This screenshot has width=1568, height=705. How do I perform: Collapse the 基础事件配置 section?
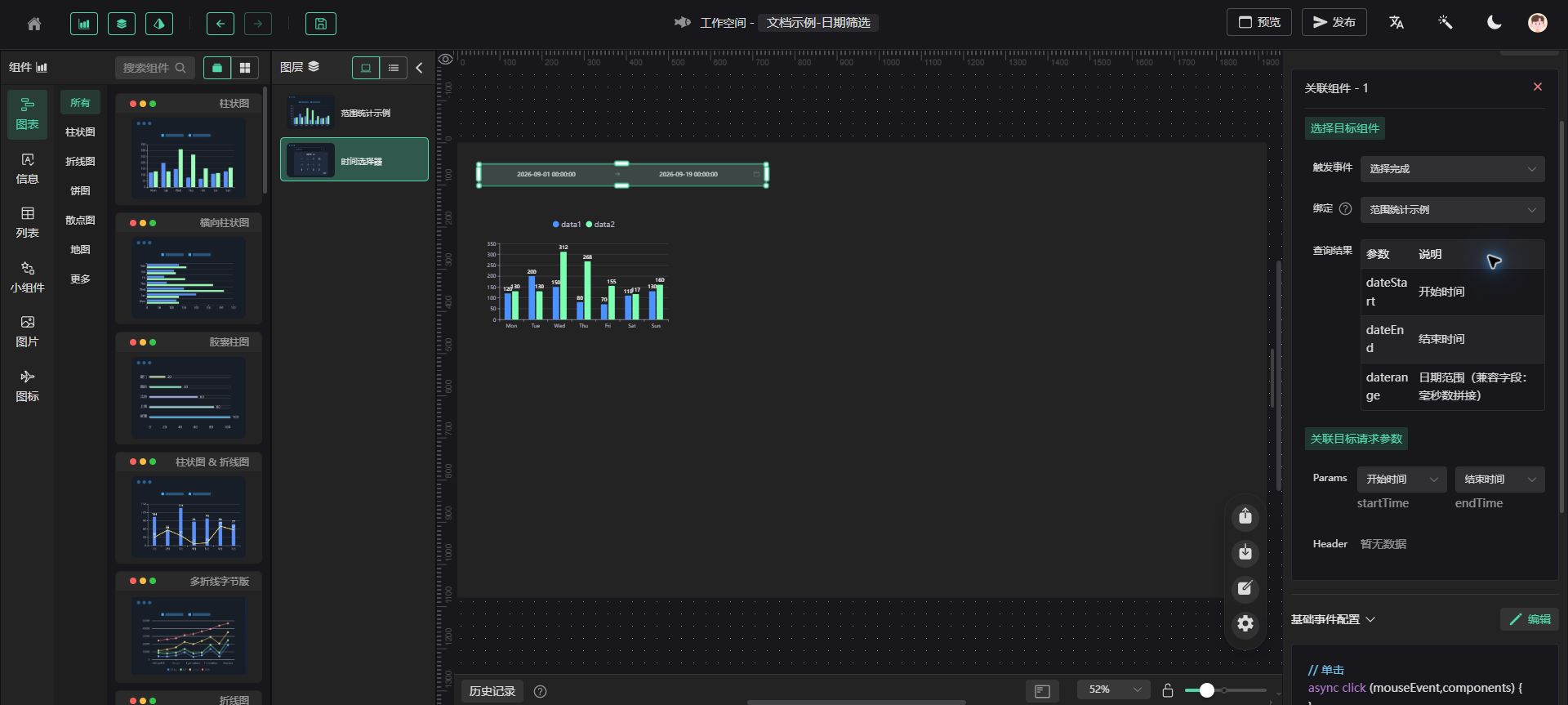pyautogui.click(x=1333, y=619)
